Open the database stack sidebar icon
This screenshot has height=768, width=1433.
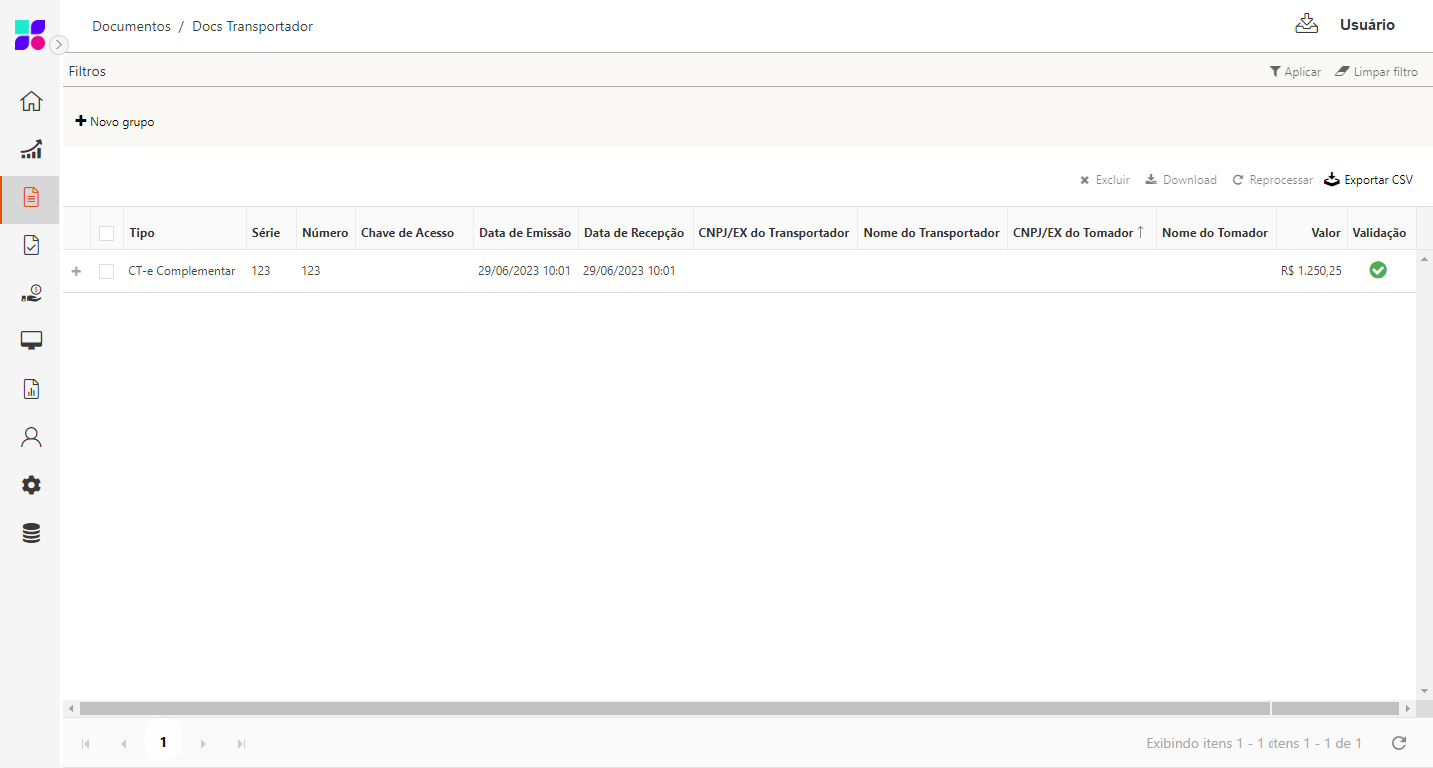pyautogui.click(x=31, y=533)
